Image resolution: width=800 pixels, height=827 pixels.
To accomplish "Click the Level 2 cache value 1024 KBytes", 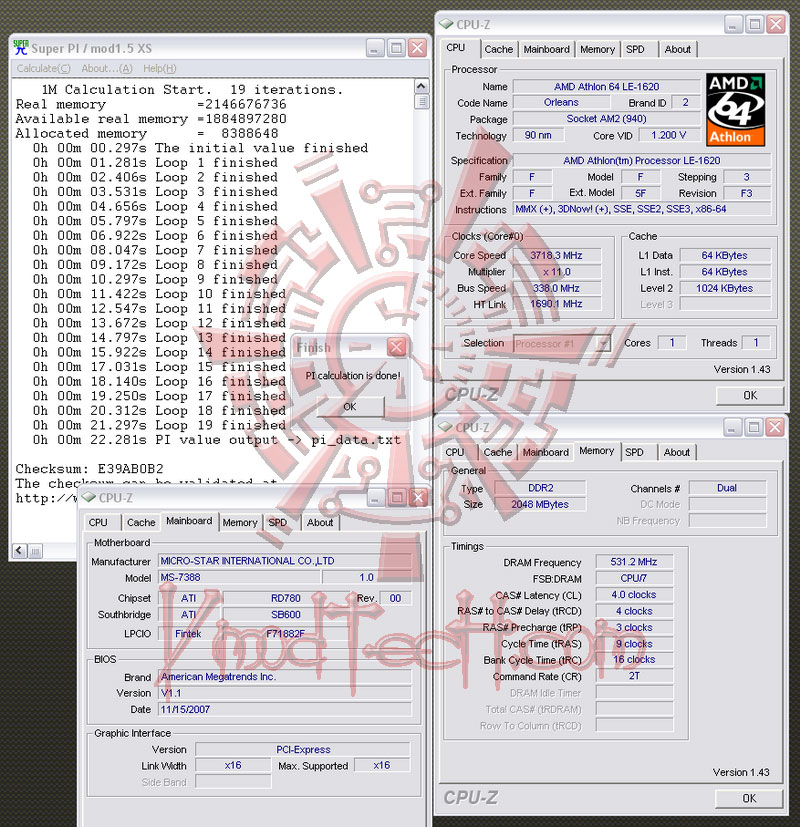I will pos(725,289).
